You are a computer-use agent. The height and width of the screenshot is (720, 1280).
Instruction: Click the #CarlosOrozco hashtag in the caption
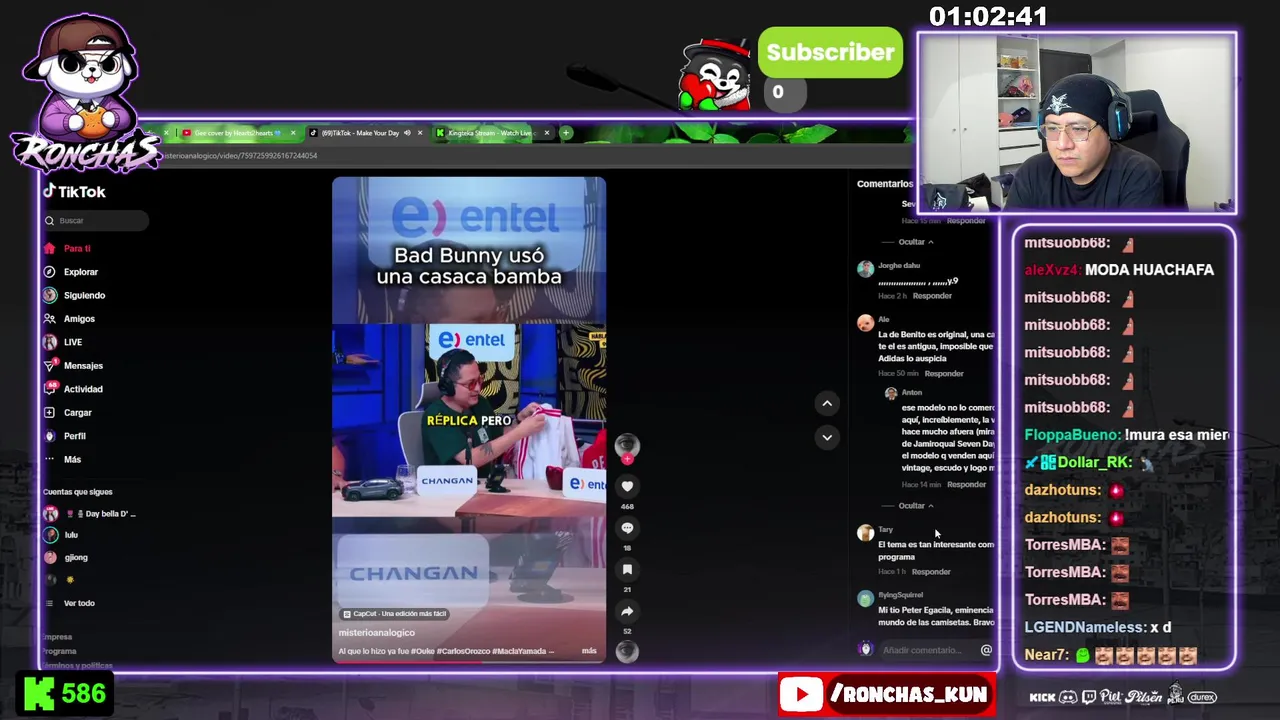point(463,651)
